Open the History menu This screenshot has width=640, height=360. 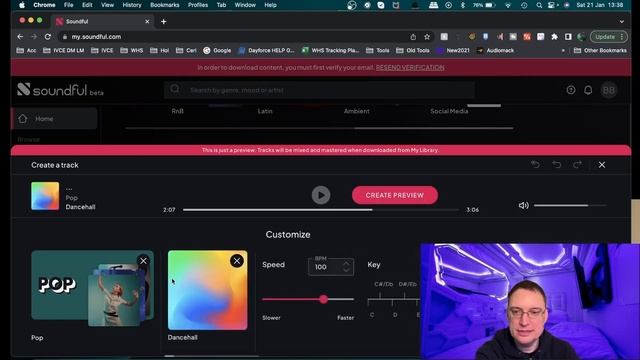tap(132, 5)
